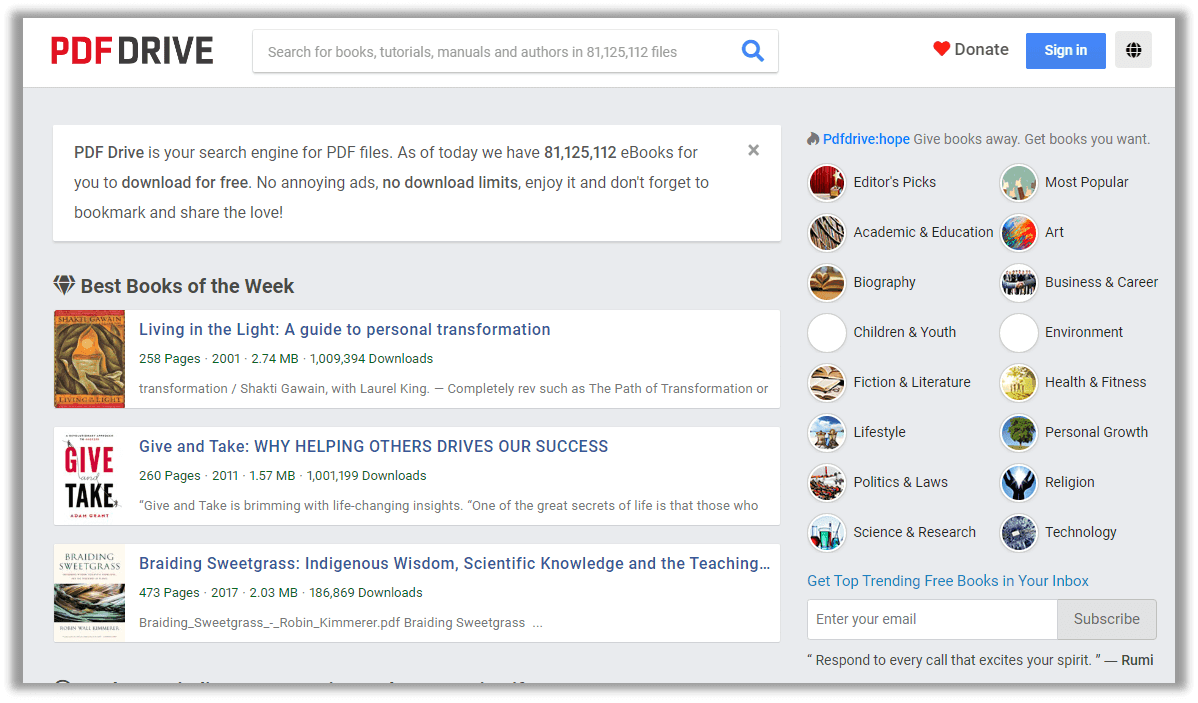Click the Academic & Education category icon
Screen dimensions: 1198x703
827,232
